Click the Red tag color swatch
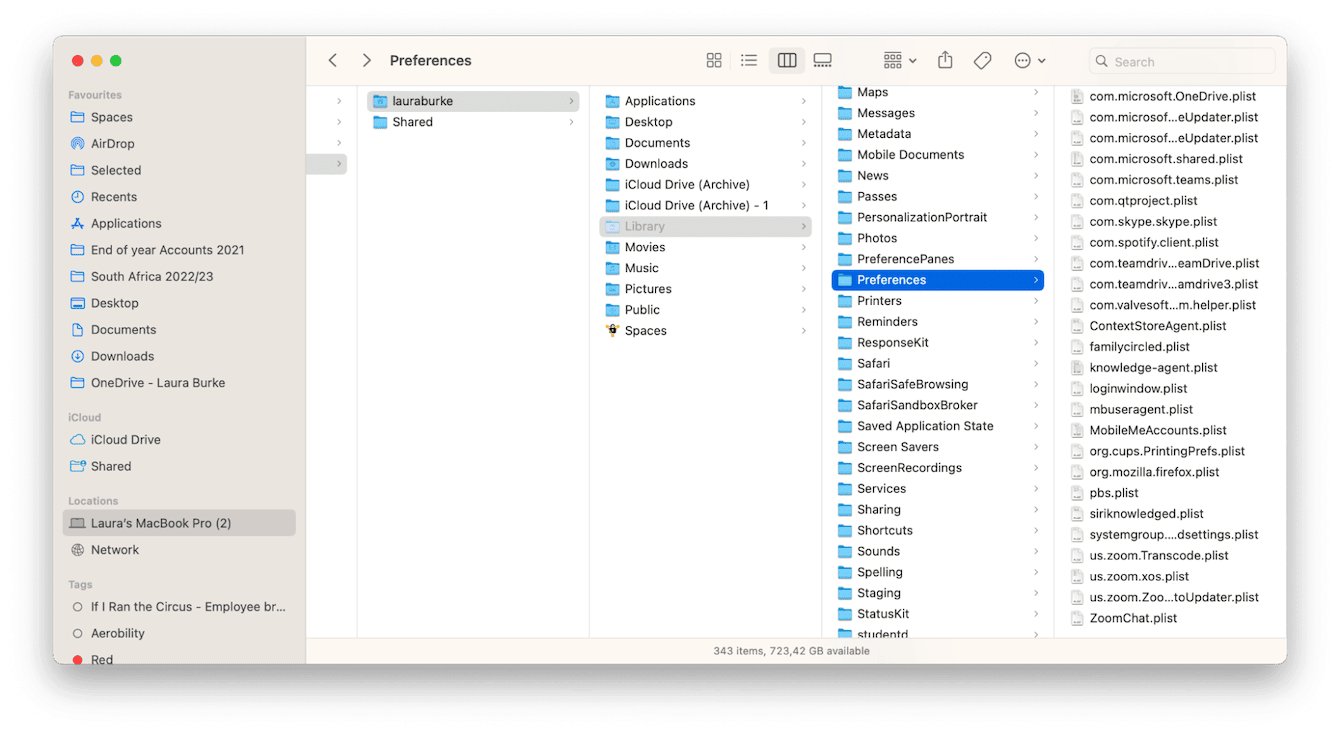 tap(77, 659)
